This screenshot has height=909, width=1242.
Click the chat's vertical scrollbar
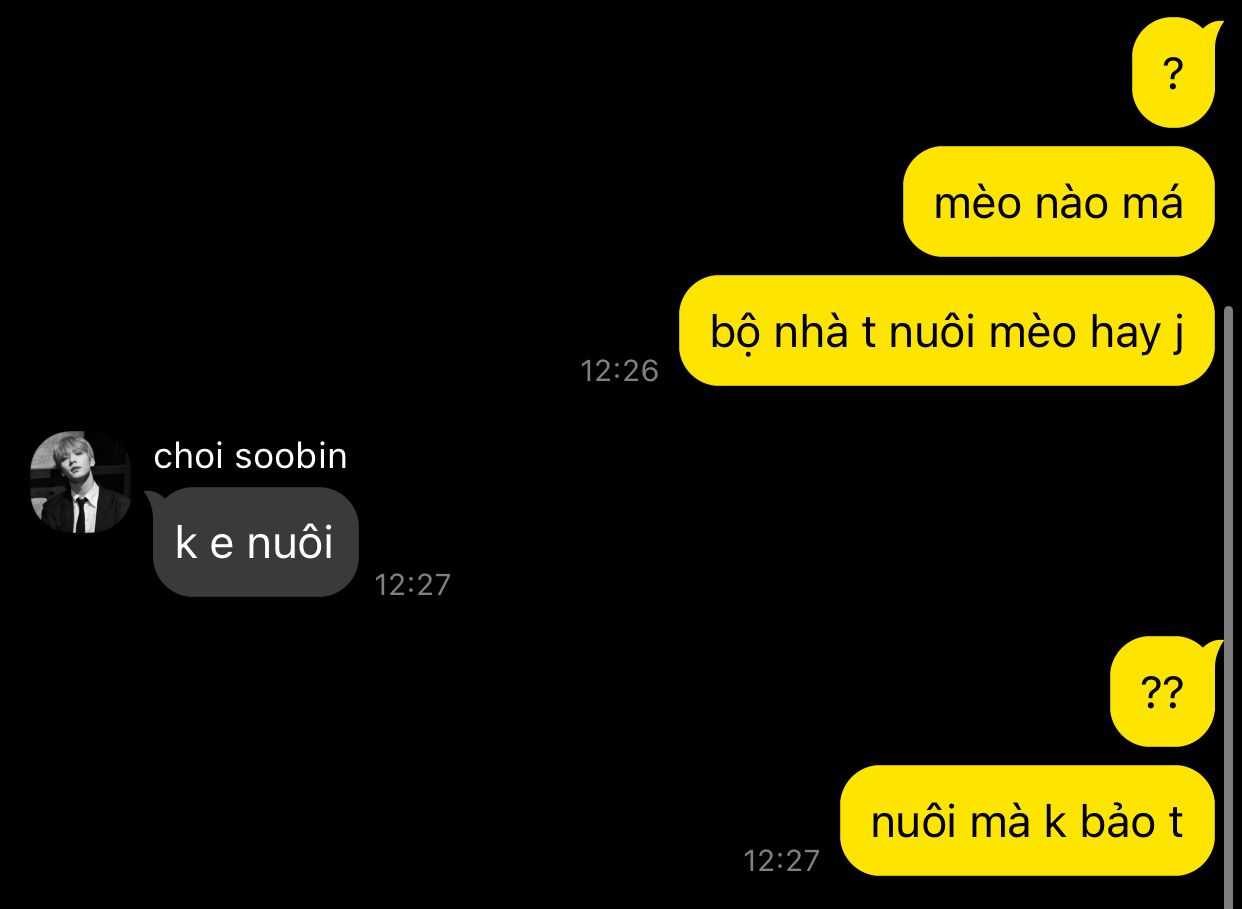coord(1230,607)
